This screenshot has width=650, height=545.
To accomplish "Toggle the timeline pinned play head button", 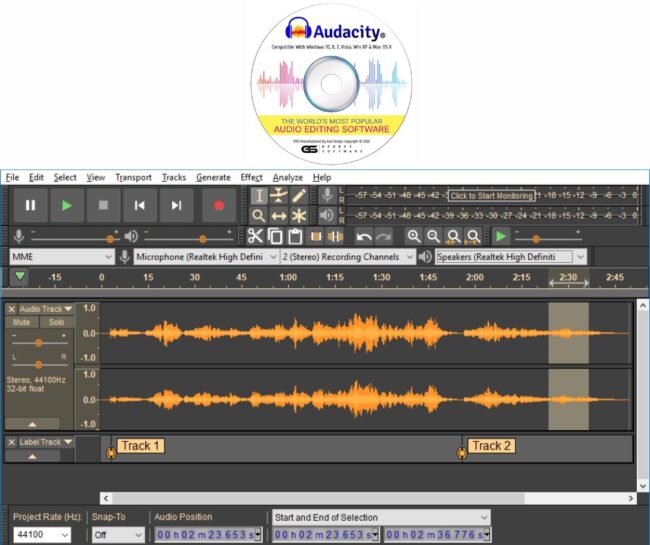I will (x=19, y=276).
